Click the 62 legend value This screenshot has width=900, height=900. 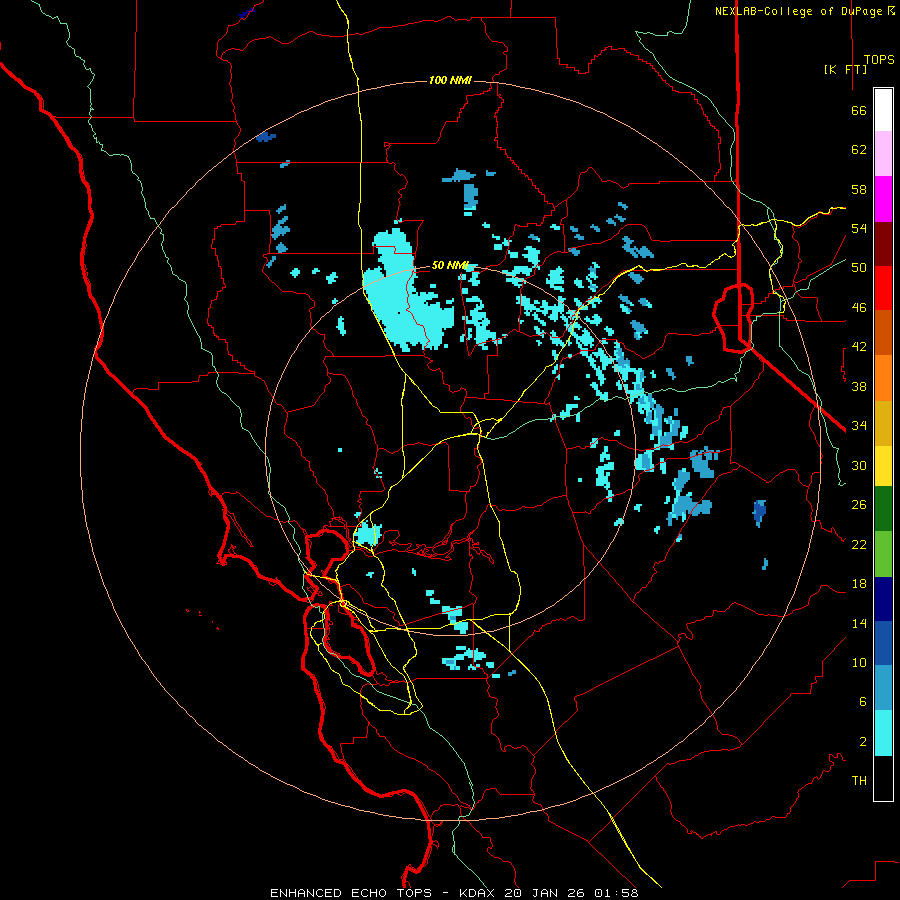859,150
